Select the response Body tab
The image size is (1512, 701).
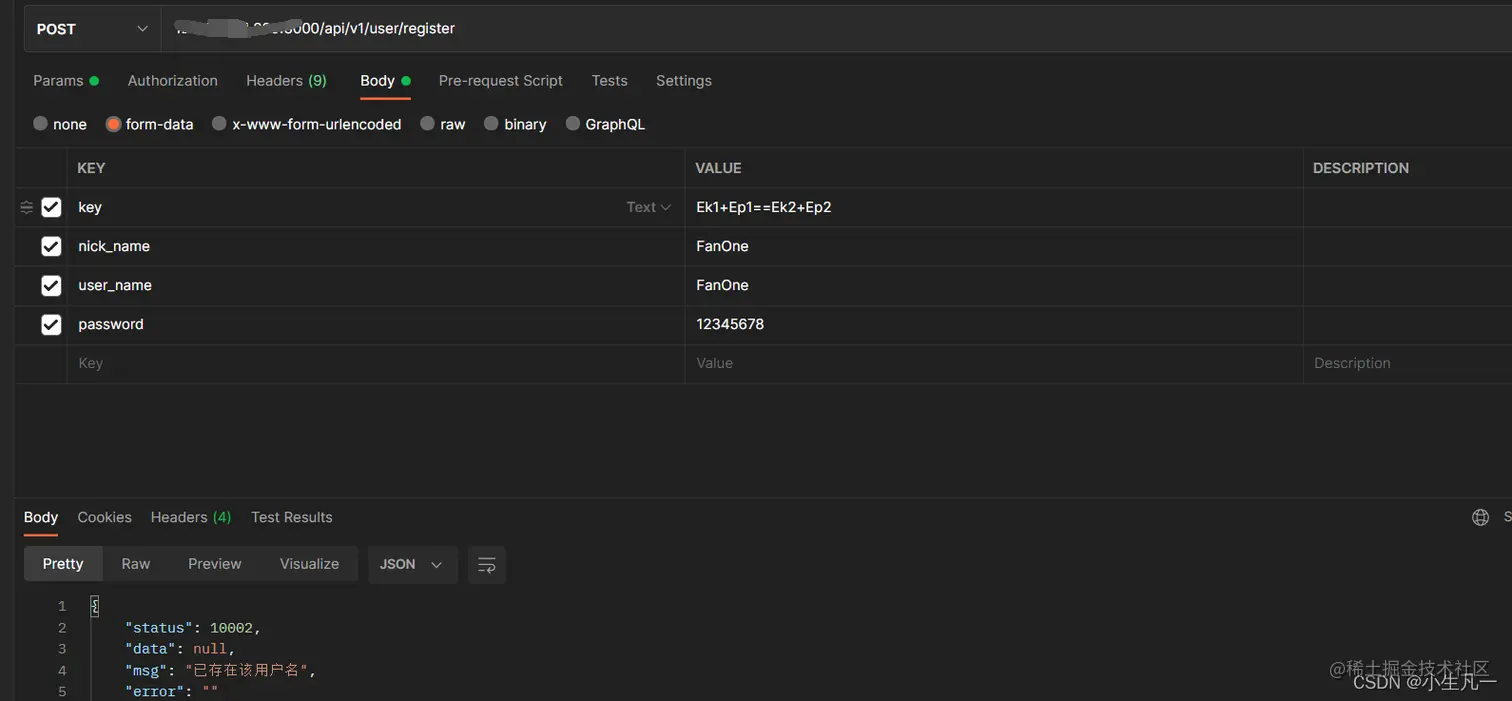pyautogui.click(x=41, y=517)
